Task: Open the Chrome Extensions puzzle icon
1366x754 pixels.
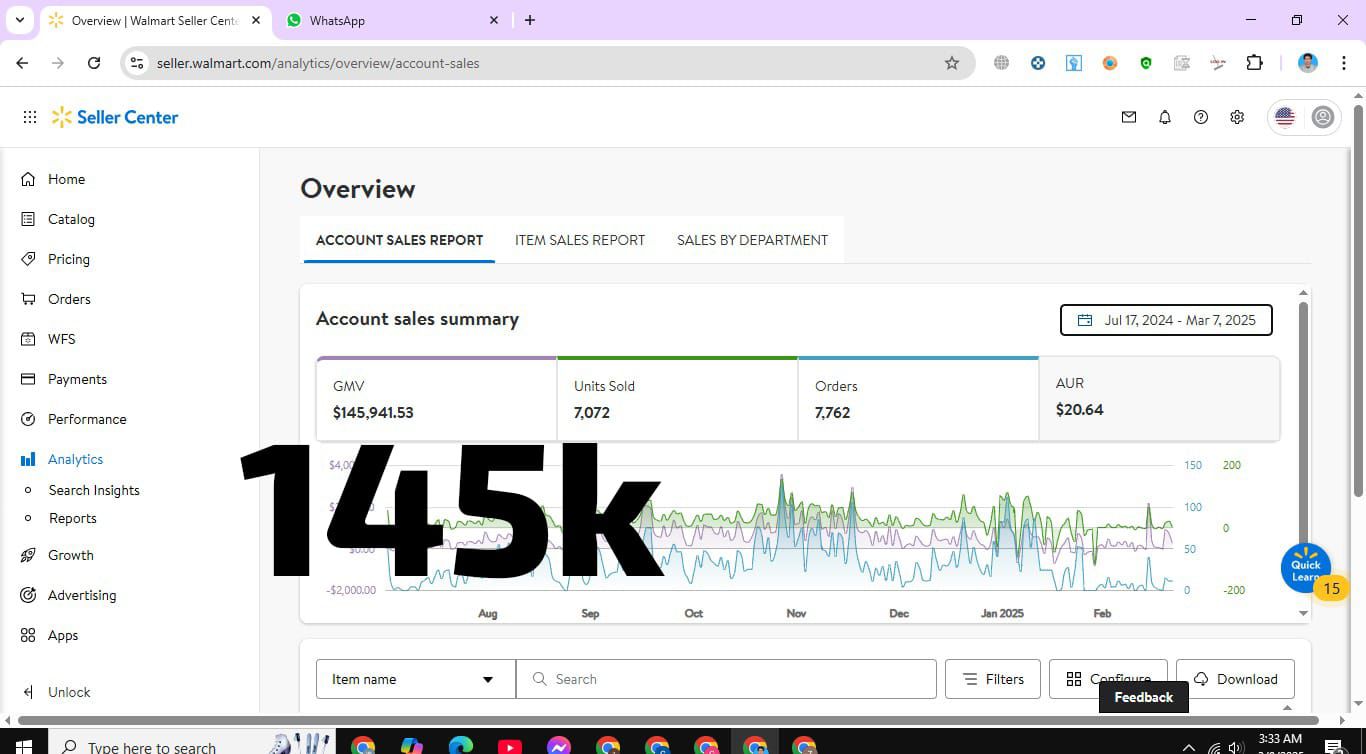Action: click(1254, 63)
